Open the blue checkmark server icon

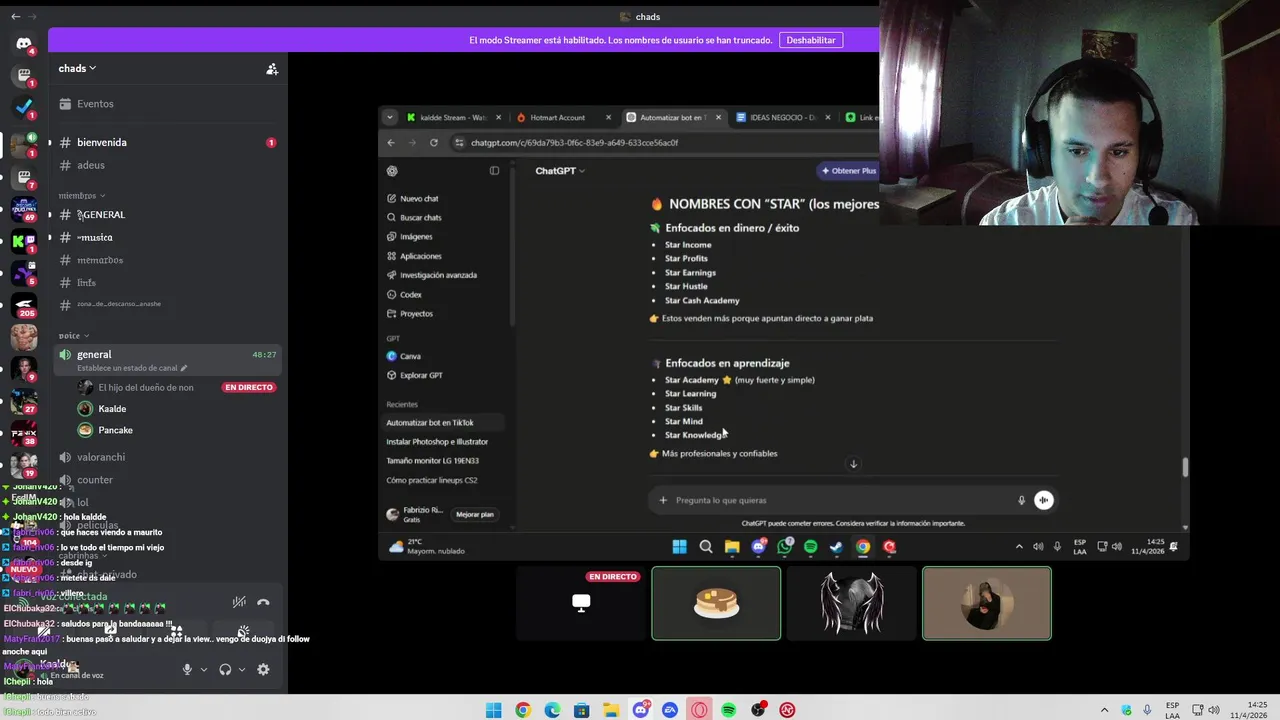coord(24,106)
